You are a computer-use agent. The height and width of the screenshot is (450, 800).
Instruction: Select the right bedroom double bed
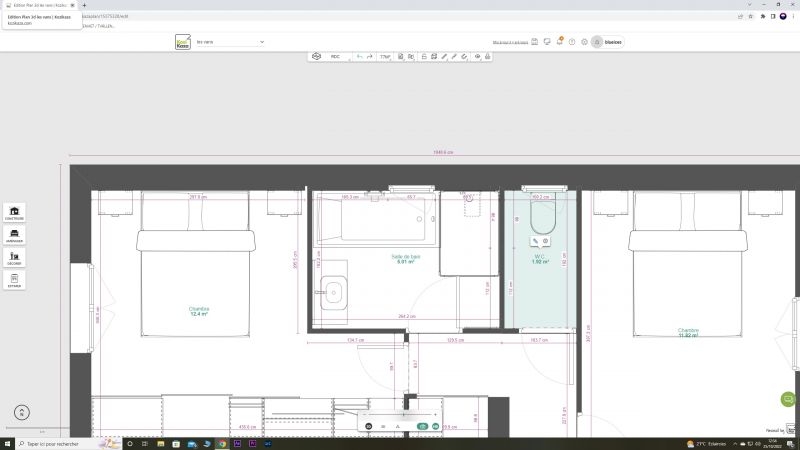click(x=688, y=264)
